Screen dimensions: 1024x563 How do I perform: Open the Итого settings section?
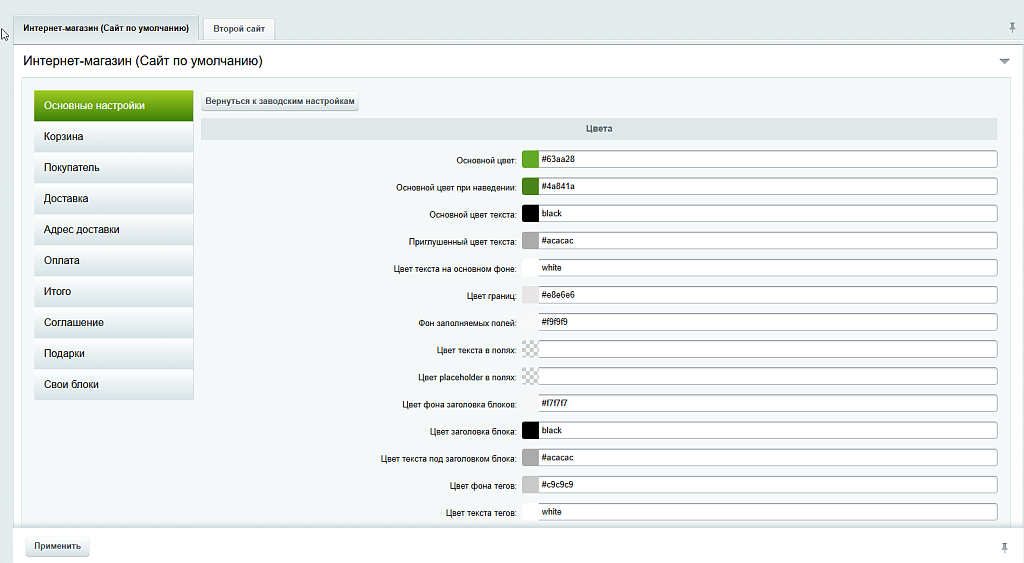point(114,292)
